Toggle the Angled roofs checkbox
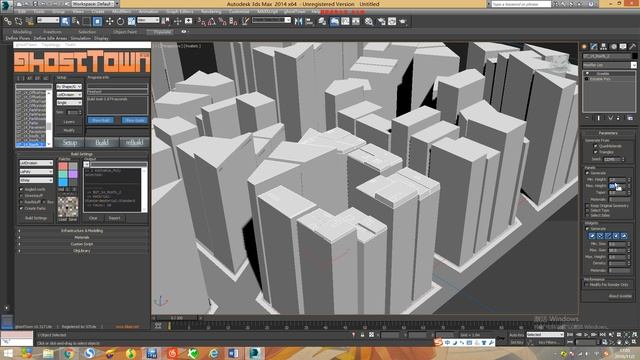Viewport: 640px width, 360px height. 21,189
